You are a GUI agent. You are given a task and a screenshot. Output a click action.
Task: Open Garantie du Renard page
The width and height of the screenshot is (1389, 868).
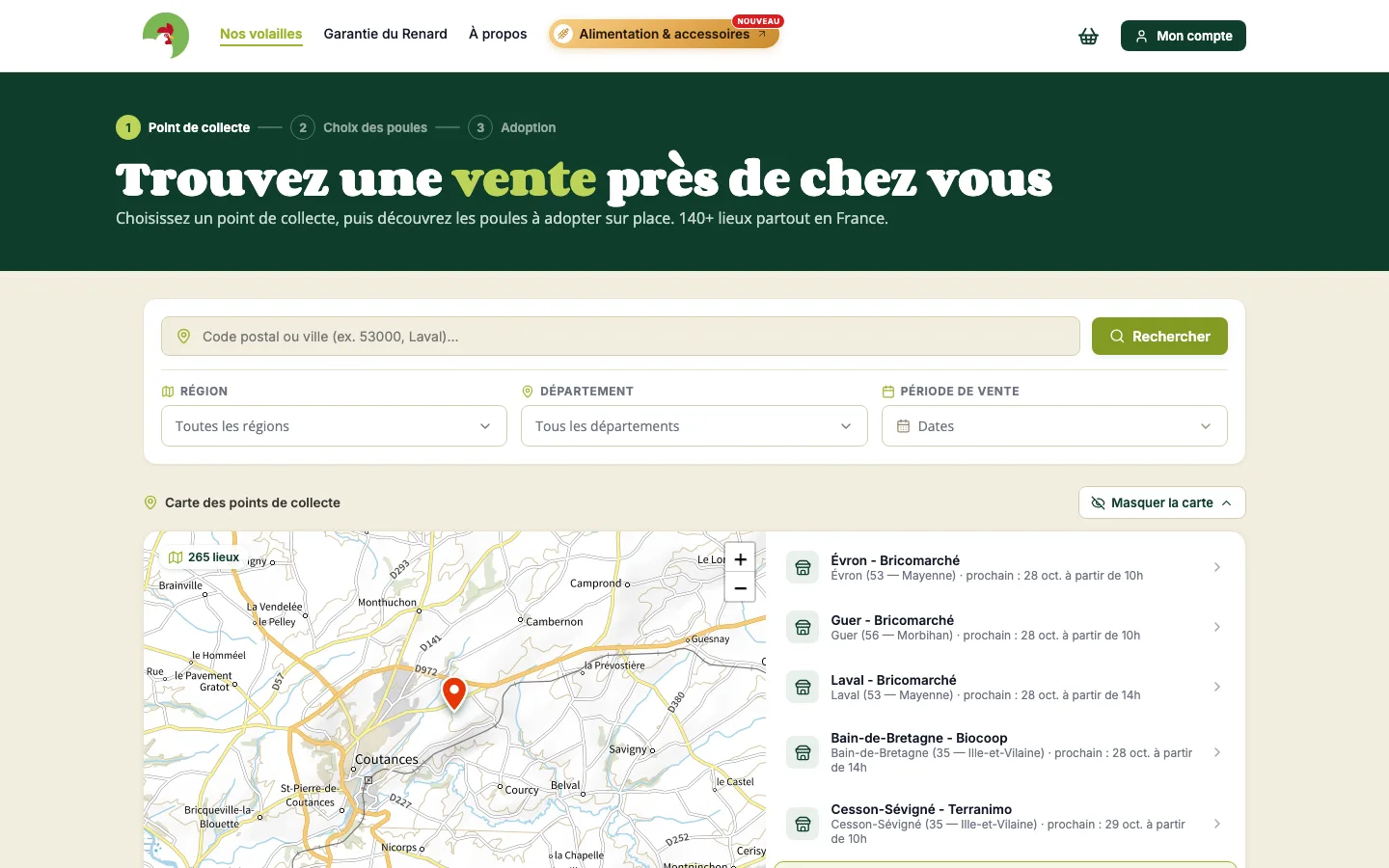tap(386, 34)
